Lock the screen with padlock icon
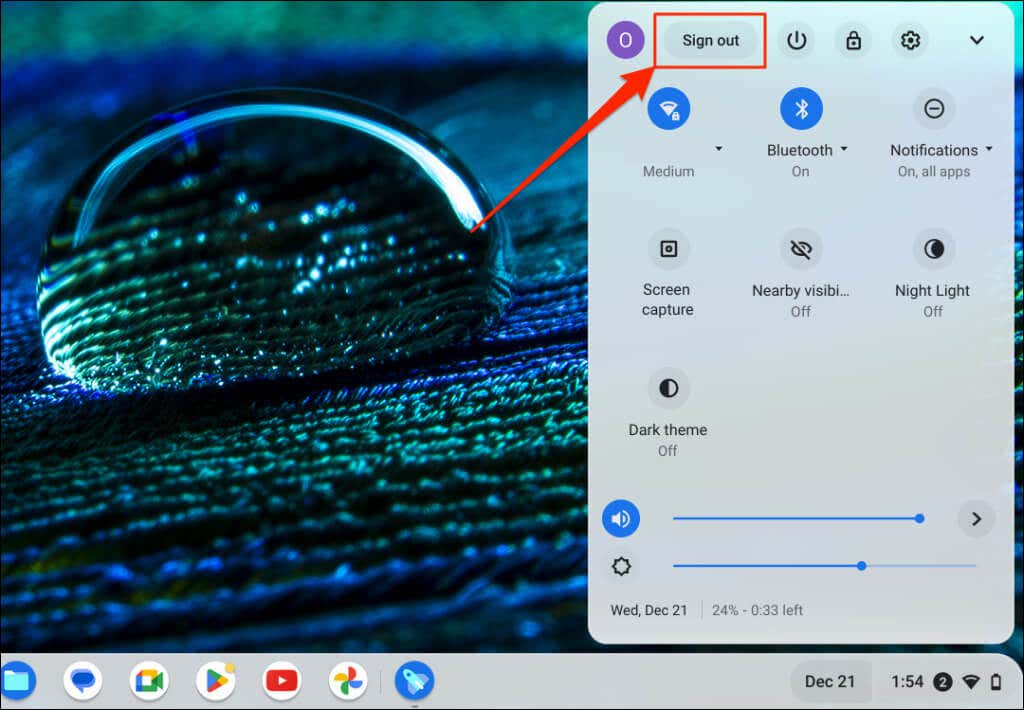 [853, 40]
